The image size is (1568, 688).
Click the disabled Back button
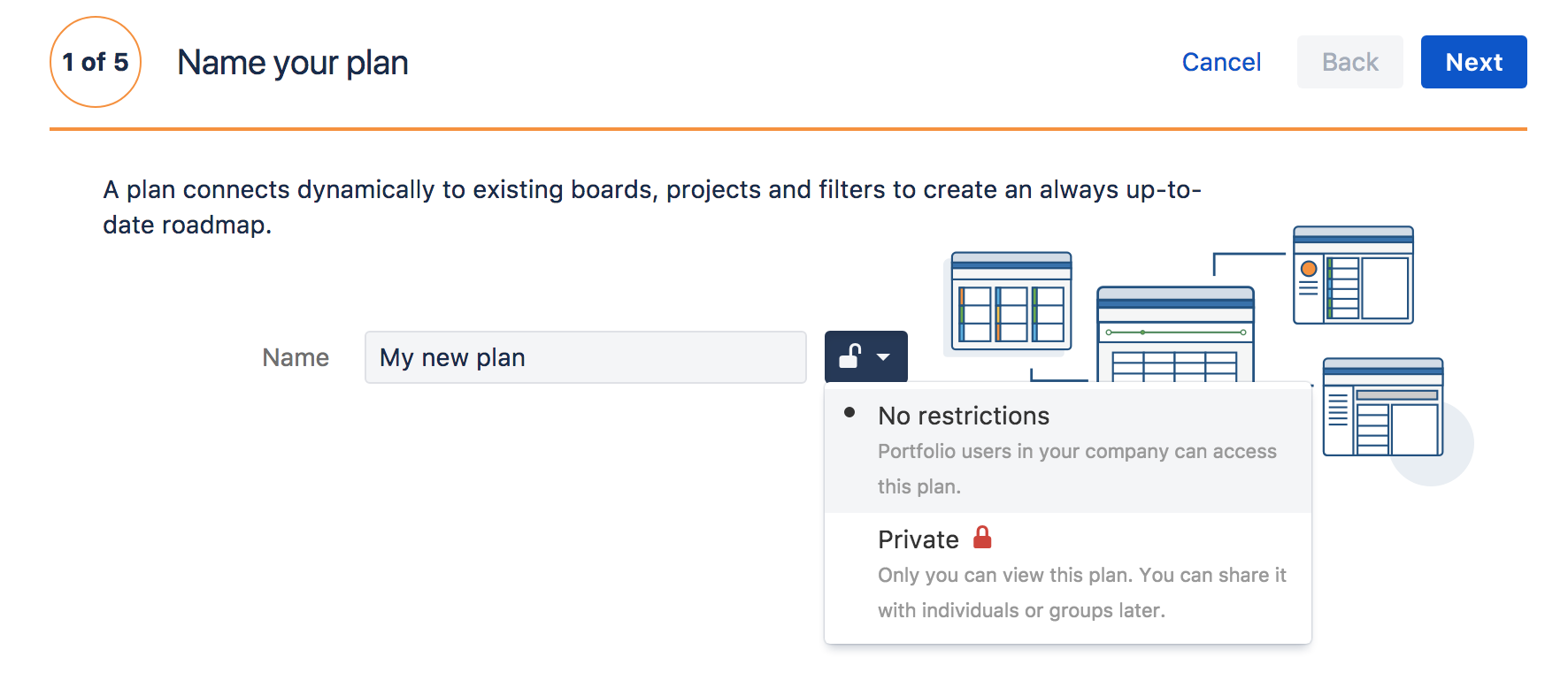(x=1349, y=62)
